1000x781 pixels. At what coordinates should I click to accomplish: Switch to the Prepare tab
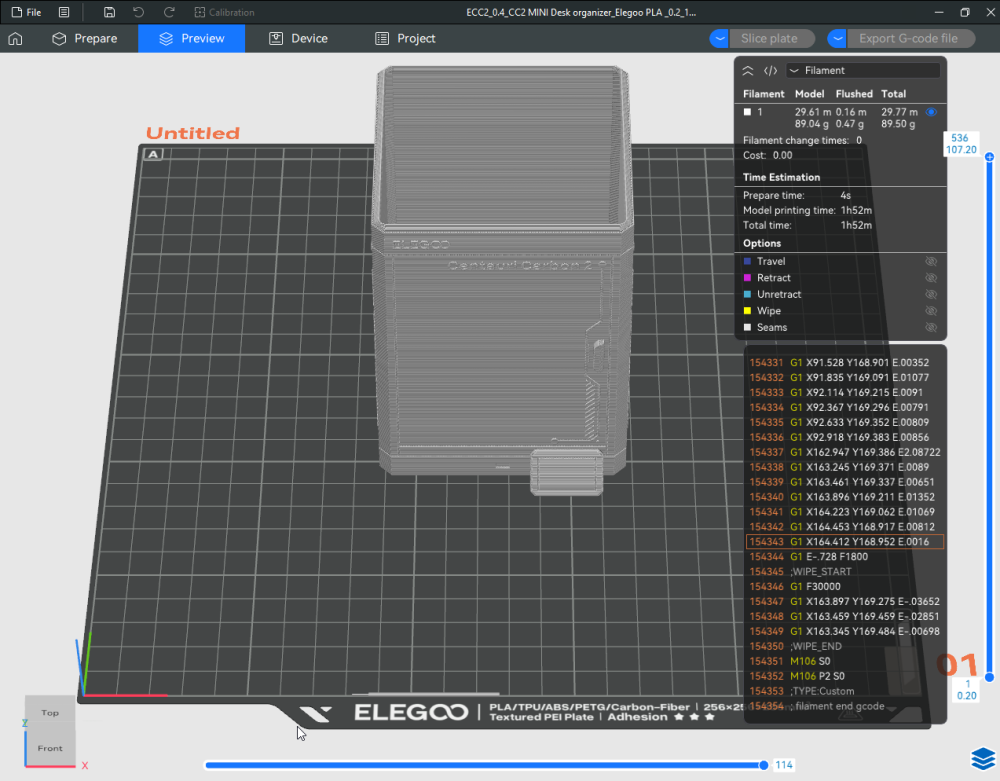point(85,38)
